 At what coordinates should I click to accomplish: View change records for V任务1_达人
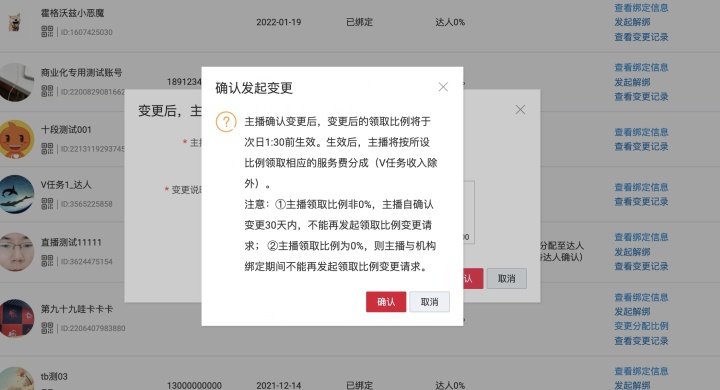click(641, 202)
